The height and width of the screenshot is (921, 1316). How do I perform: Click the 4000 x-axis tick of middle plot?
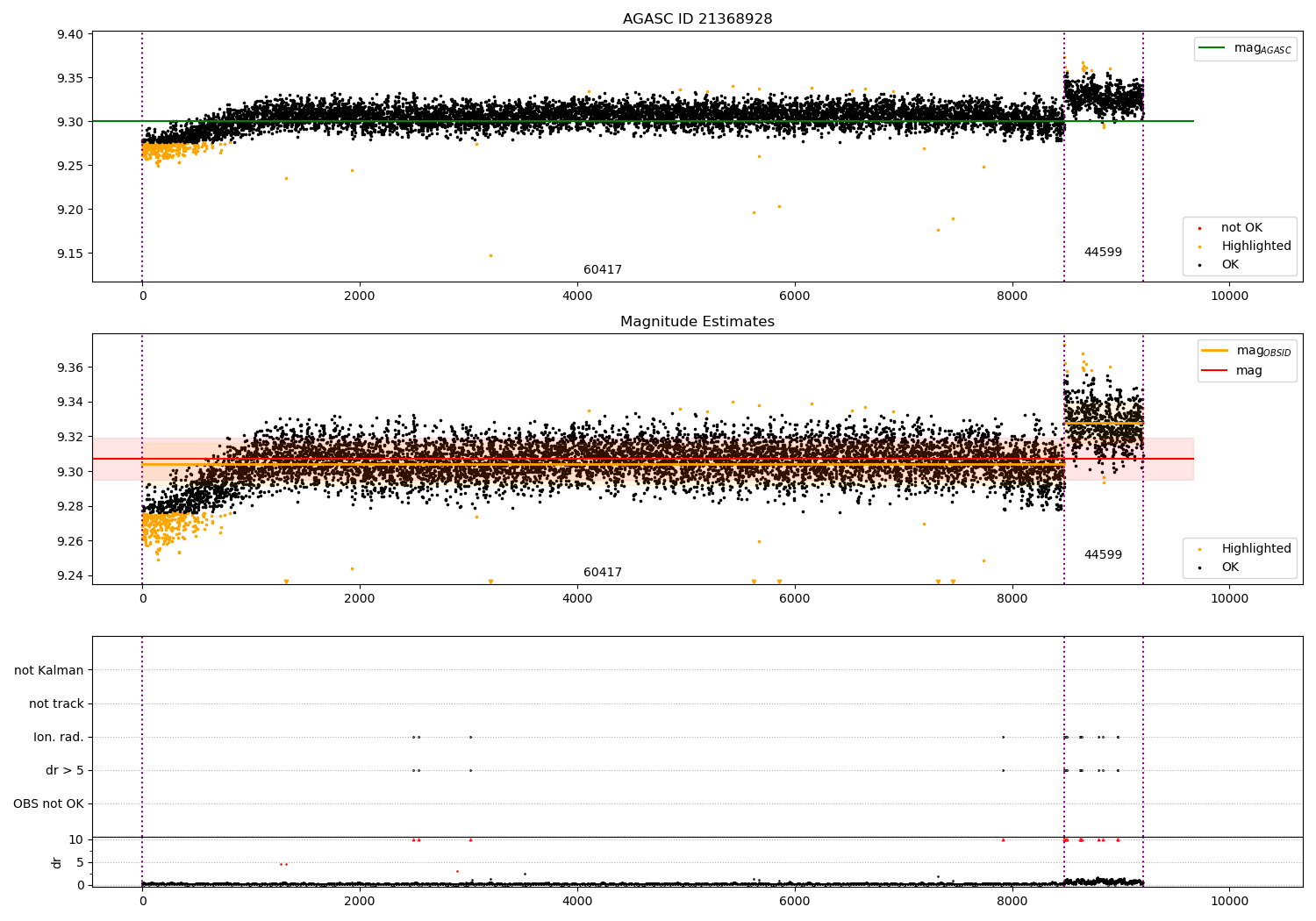[x=577, y=599]
